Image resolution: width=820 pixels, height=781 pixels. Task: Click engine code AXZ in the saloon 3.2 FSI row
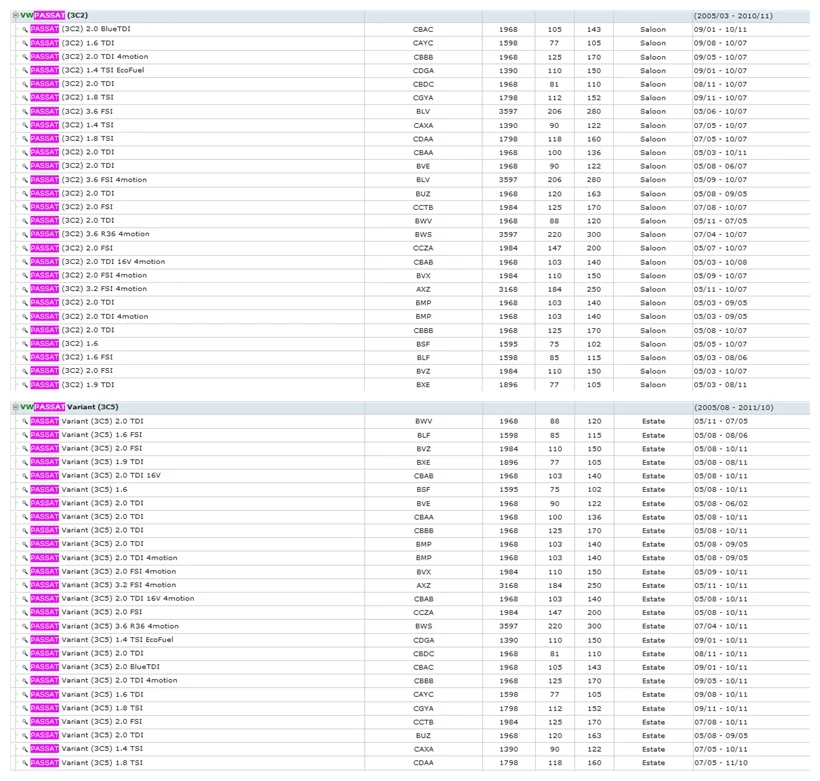point(423,289)
